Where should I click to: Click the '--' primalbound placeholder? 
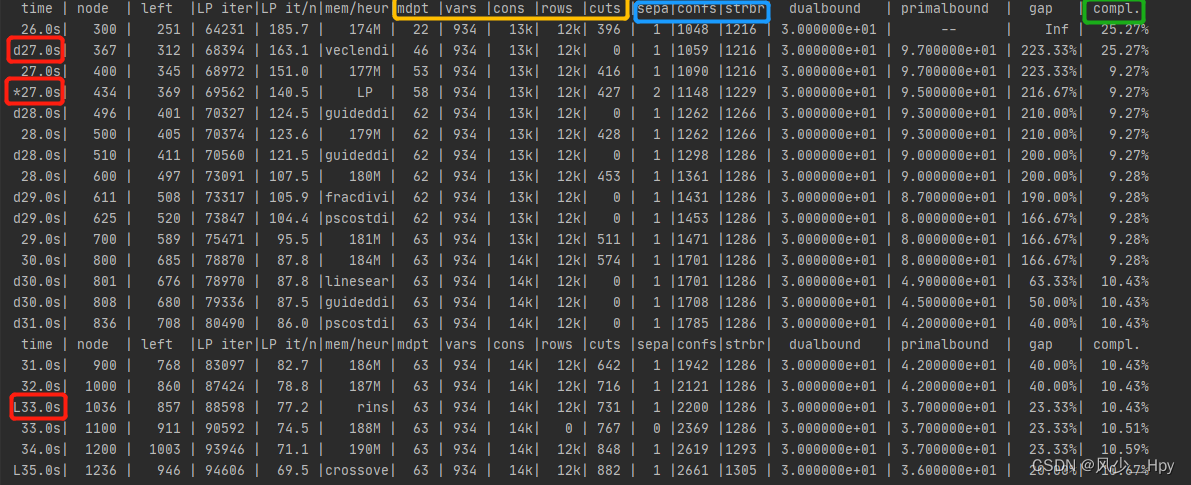[948, 30]
